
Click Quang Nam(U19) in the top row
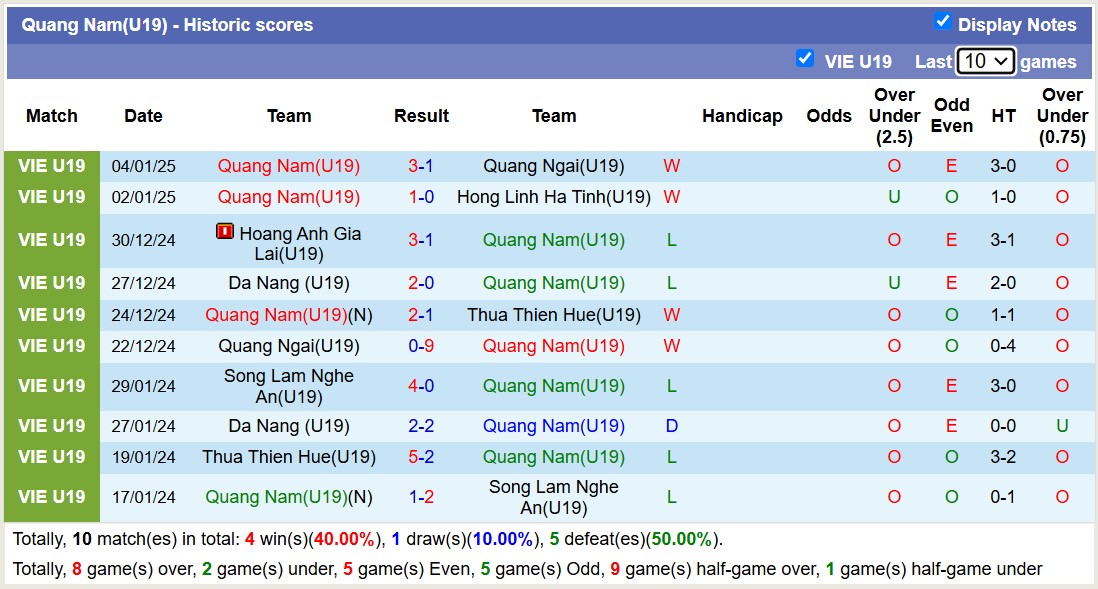click(288, 165)
